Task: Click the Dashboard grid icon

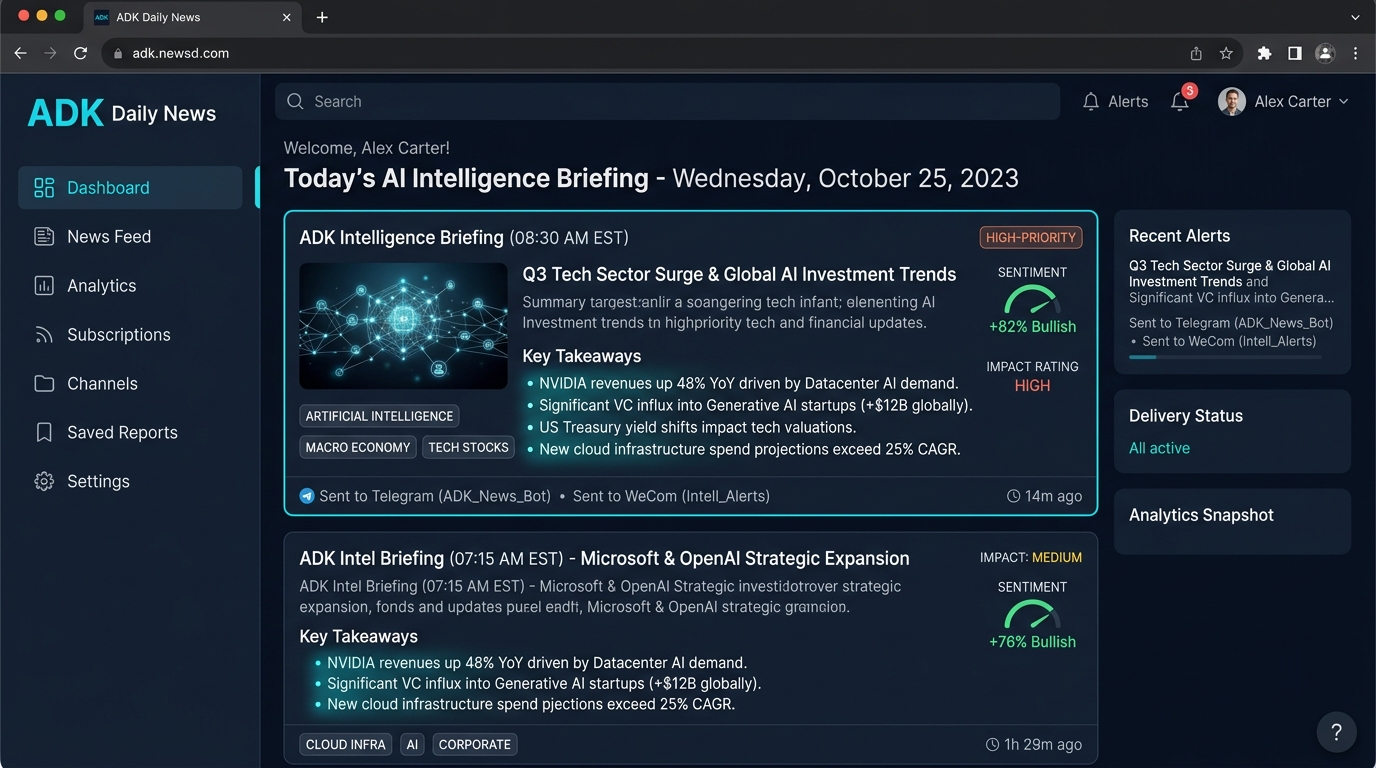Action: [44, 188]
